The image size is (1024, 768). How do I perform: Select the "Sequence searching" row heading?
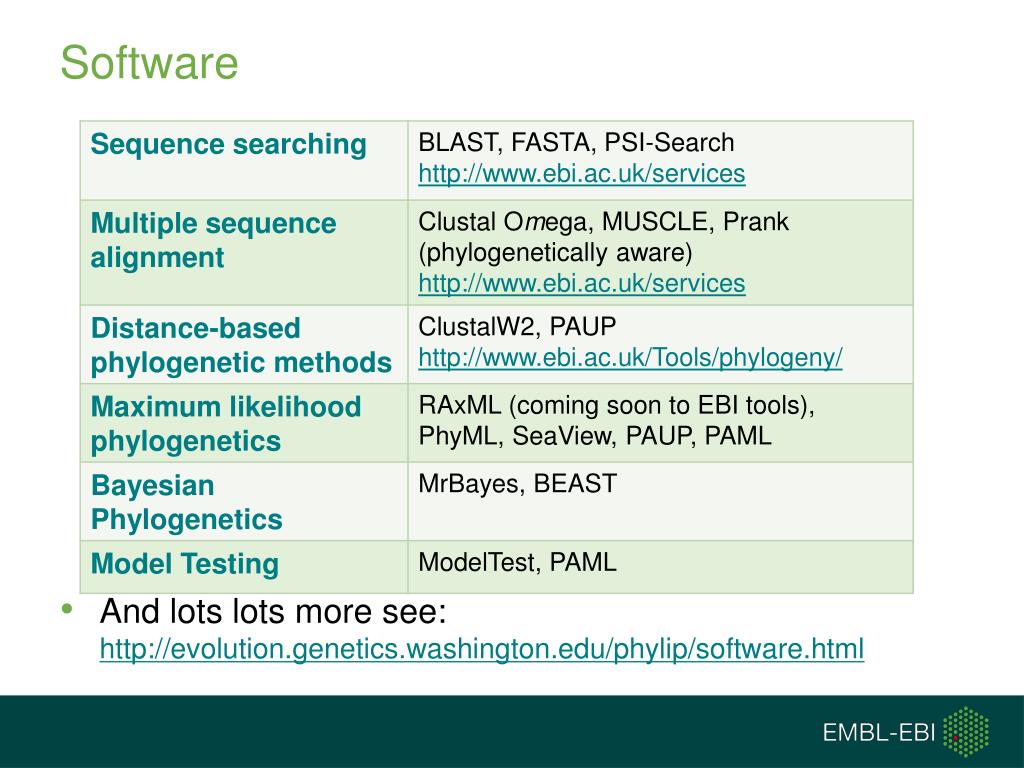tap(229, 145)
